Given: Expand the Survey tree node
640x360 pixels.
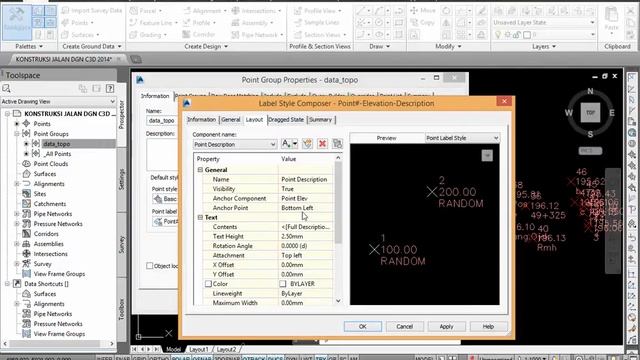Looking at the screenshot, I should (17, 264).
